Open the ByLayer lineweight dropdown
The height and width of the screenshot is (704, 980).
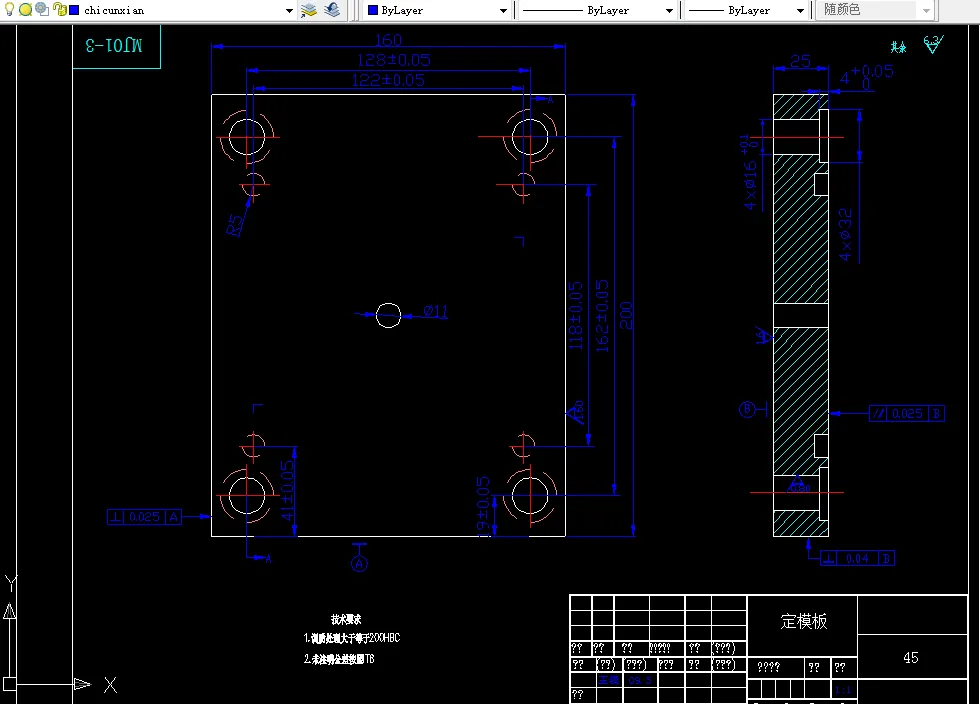(800, 11)
